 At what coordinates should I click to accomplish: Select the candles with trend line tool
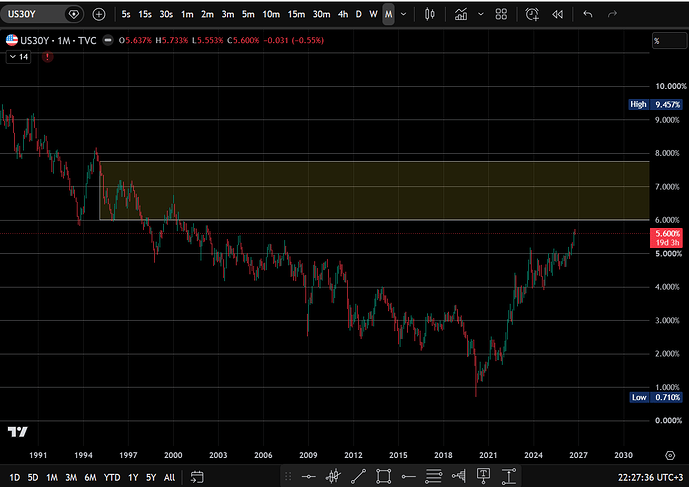[x=334, y=476]
